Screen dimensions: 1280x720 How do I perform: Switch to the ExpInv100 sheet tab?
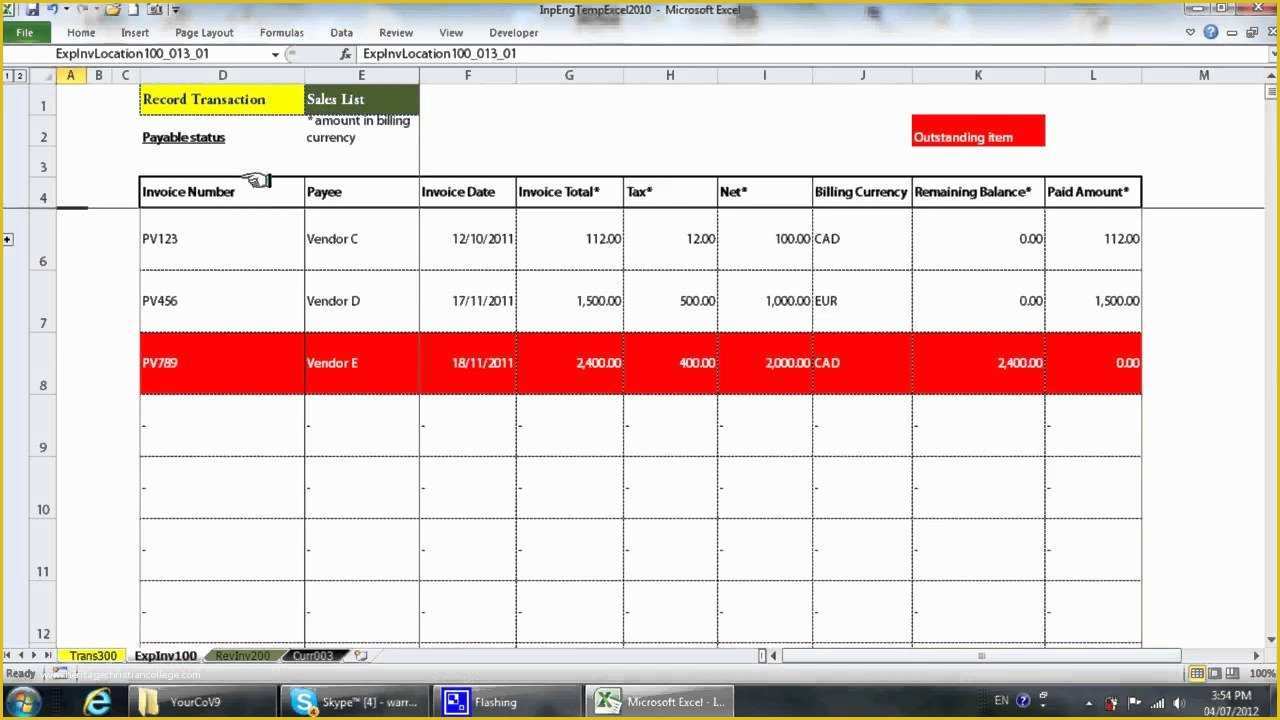(165, 656)
